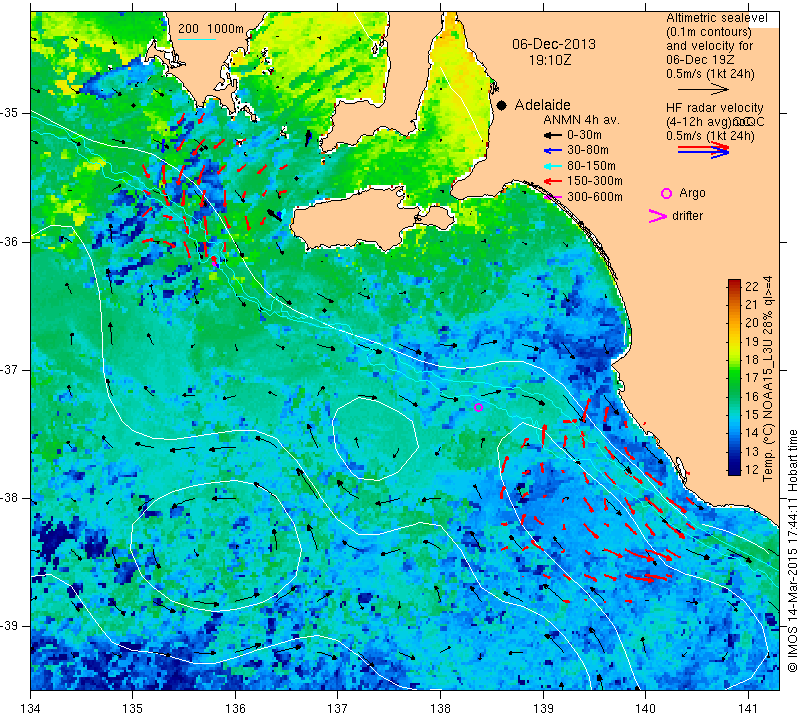Click the 19:10Z time text
Image resolution: width=800 pixels, height=720 pixels.
550,60
